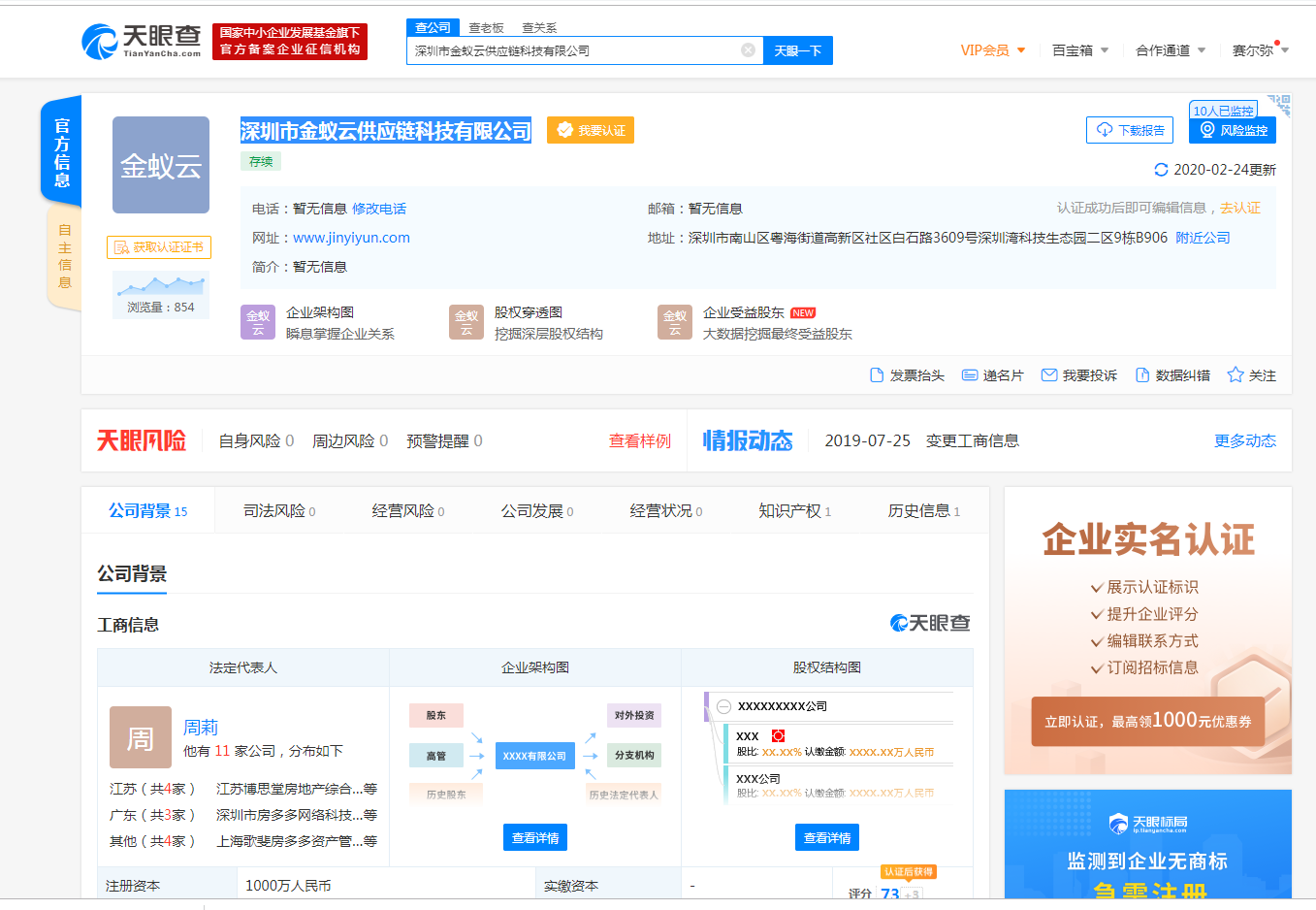Star the 关注 follow icon
The image size is (1316, 910).
pos(1233,374)
